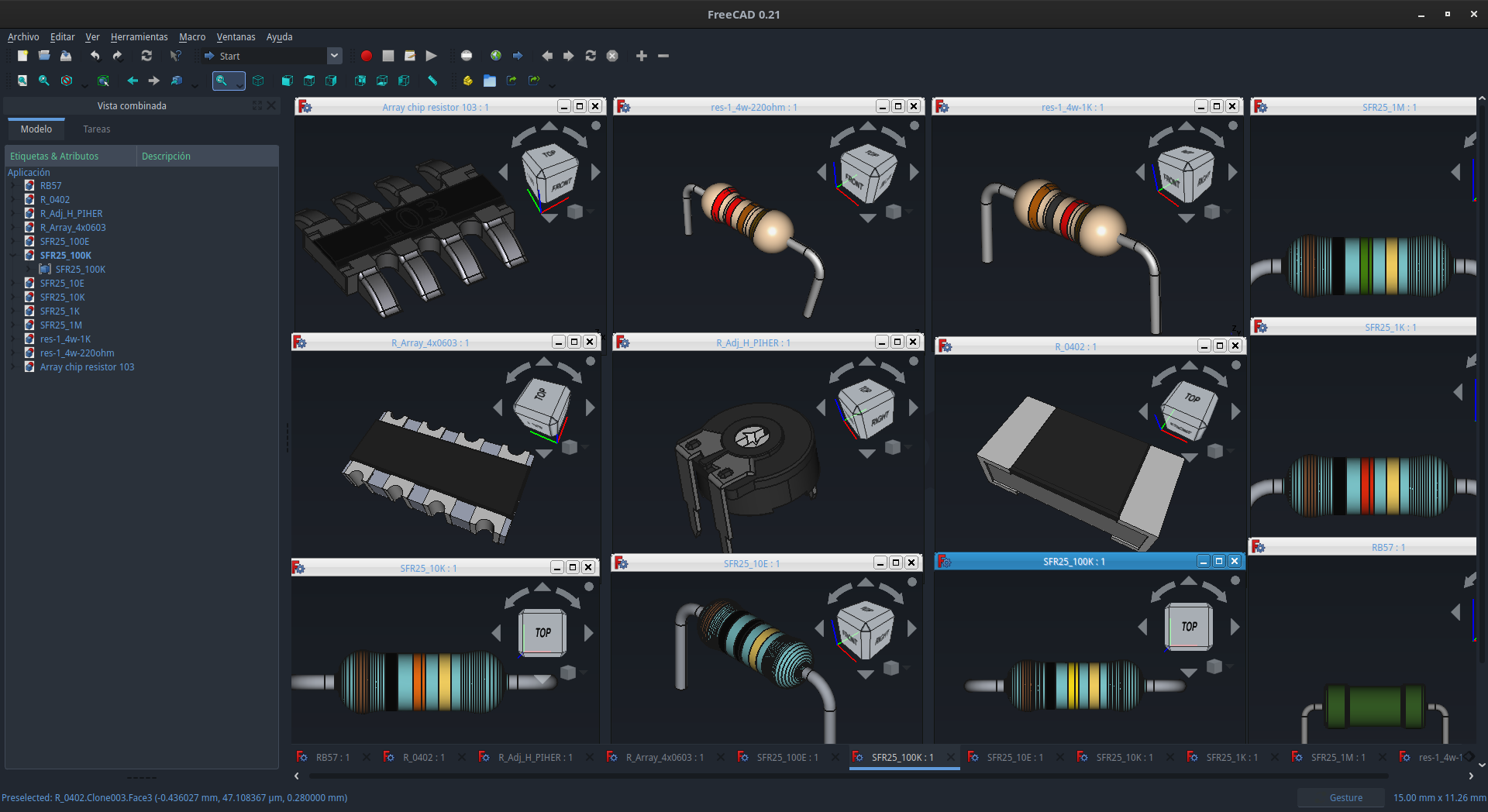Open the Macros dialog notepad icon

(410, 56)
